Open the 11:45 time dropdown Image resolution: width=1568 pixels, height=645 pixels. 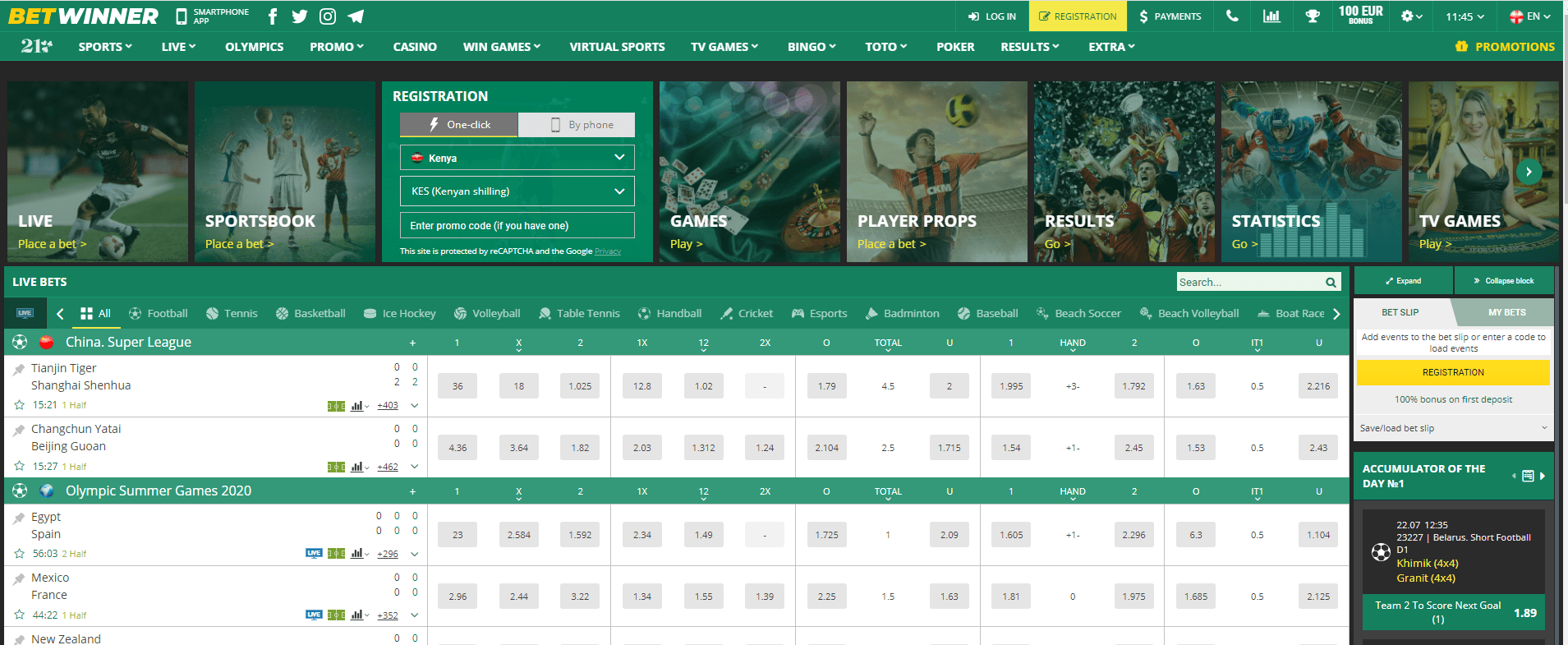[x=1465, y=16]
